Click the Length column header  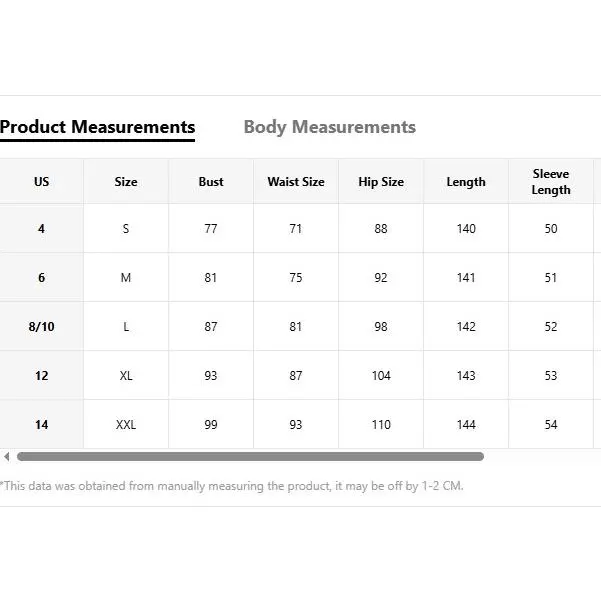point(466,182)
